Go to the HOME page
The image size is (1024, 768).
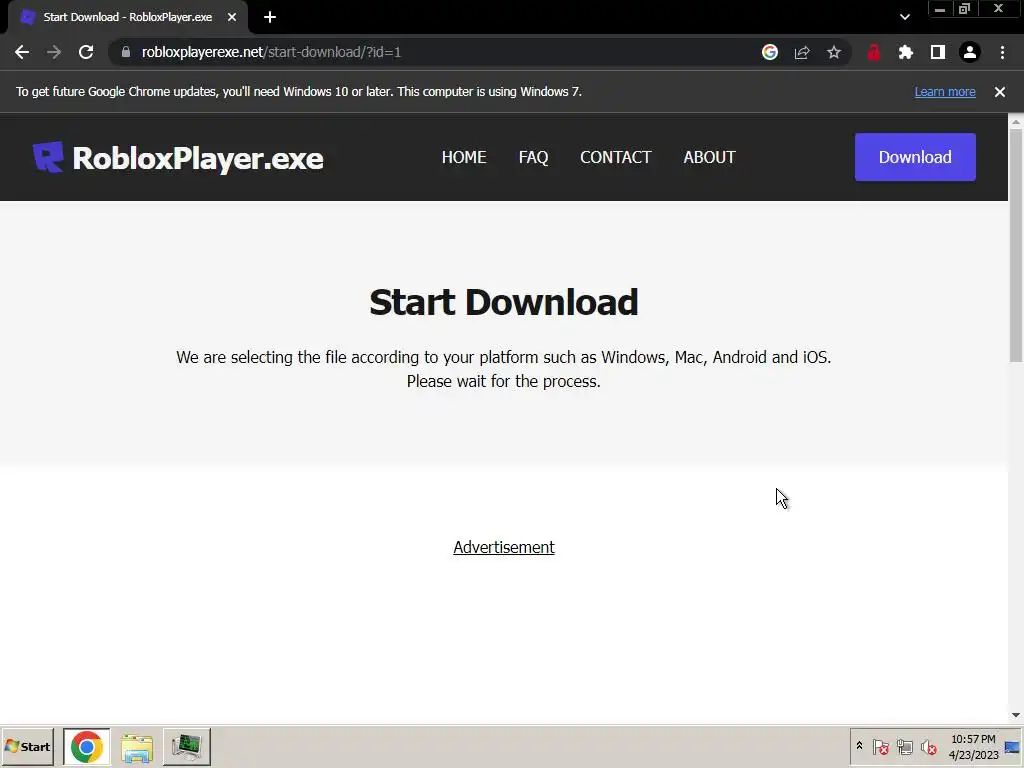[464, 157]
